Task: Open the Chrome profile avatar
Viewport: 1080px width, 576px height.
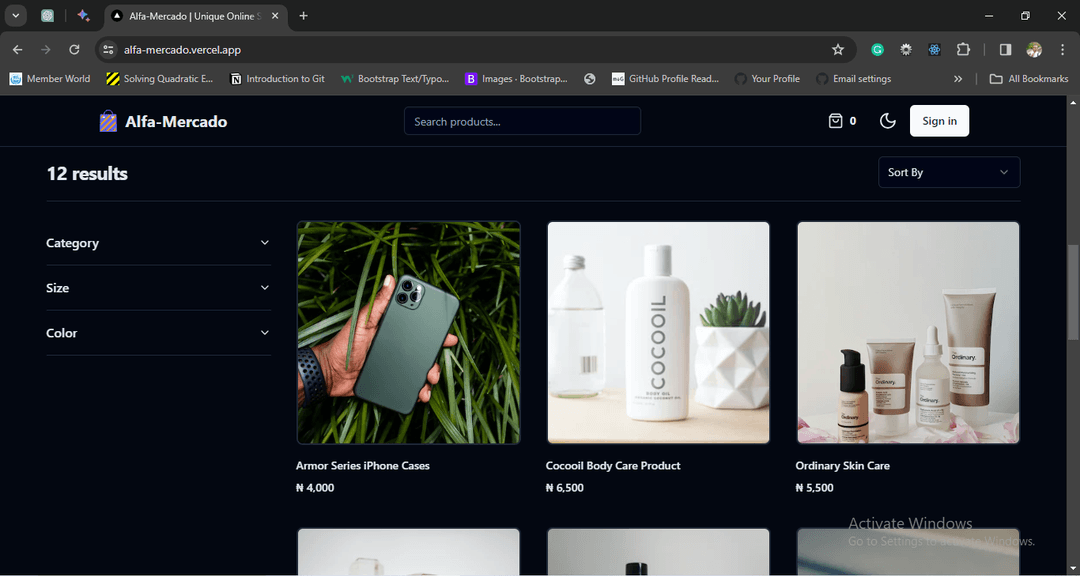Action: (1034, 50)
